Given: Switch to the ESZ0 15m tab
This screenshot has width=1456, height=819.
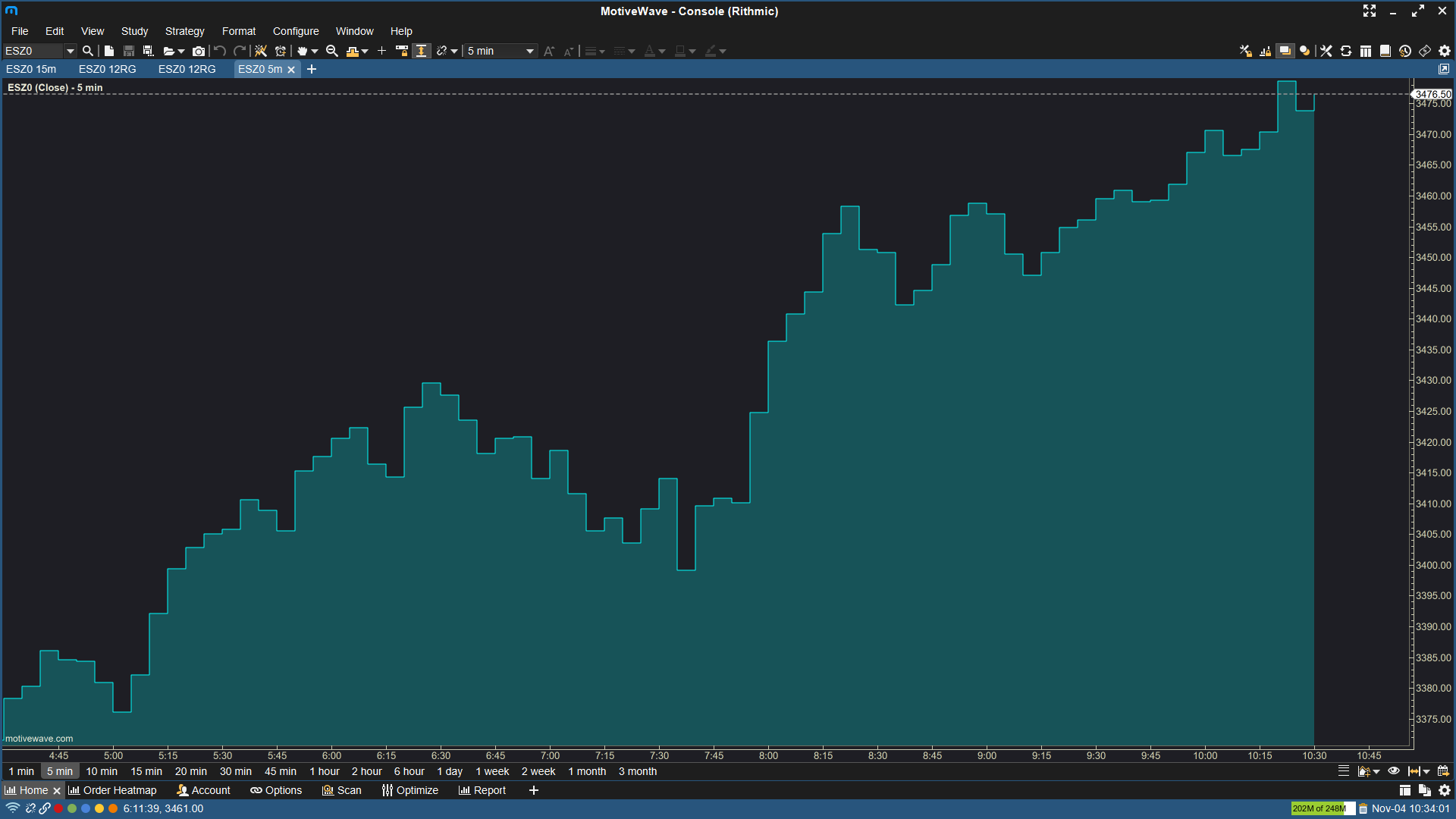Looking at the screenshot, I should 31,69.
